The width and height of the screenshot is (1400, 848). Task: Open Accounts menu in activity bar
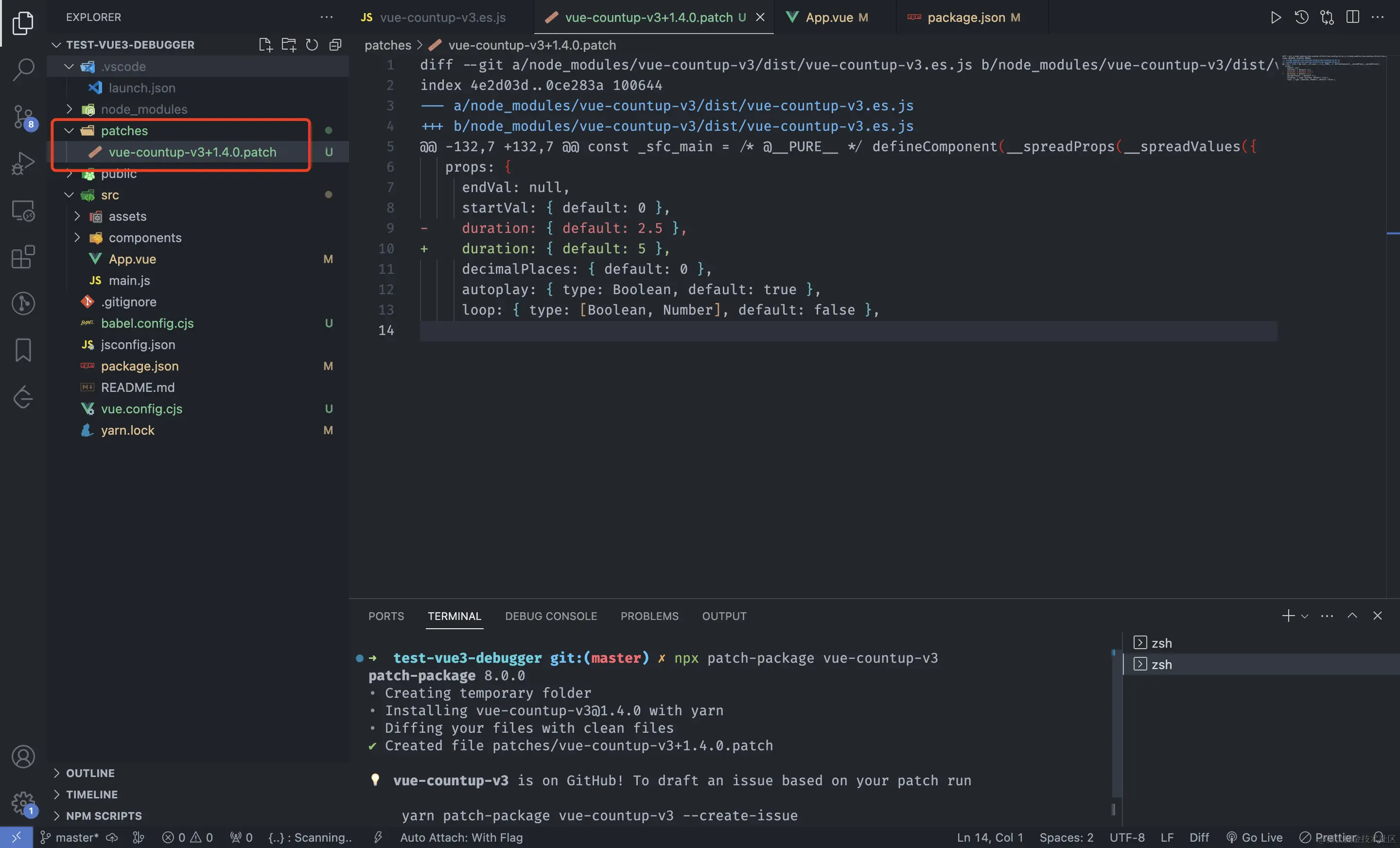pyautogui.click(x=23, y=757)
